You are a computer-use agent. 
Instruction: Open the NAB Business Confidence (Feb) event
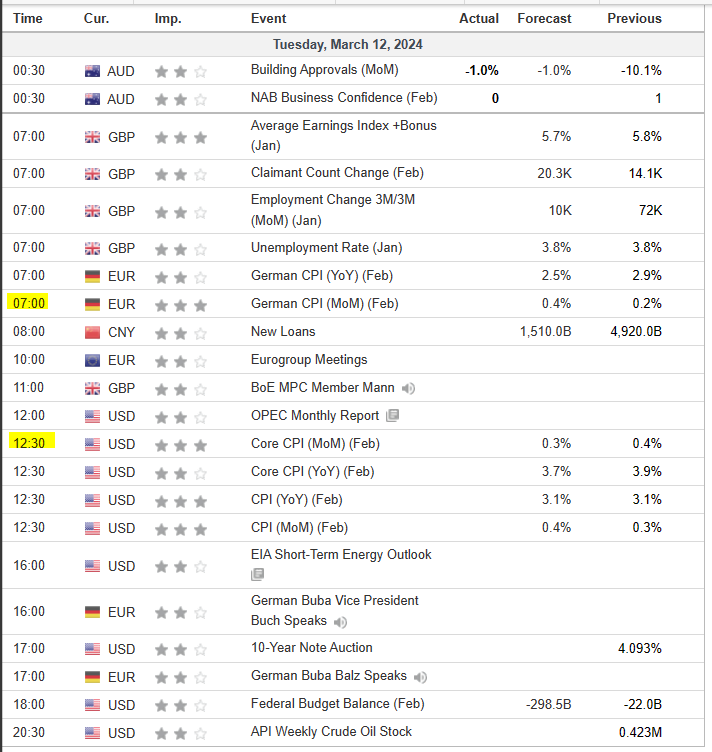click(x=343, y=98)
